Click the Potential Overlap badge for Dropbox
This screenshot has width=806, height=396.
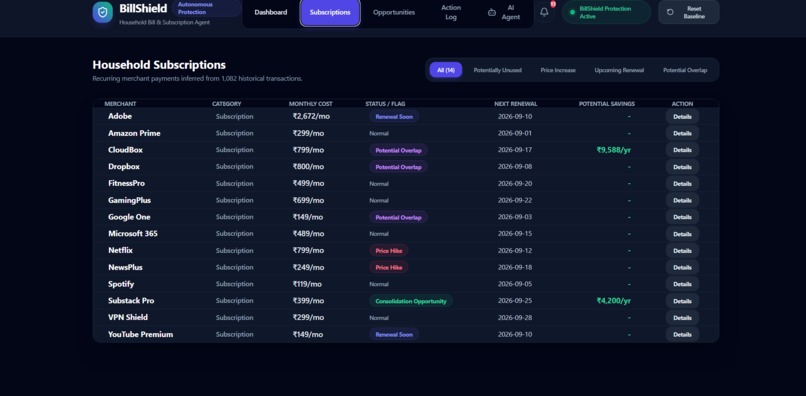[398, 167]
